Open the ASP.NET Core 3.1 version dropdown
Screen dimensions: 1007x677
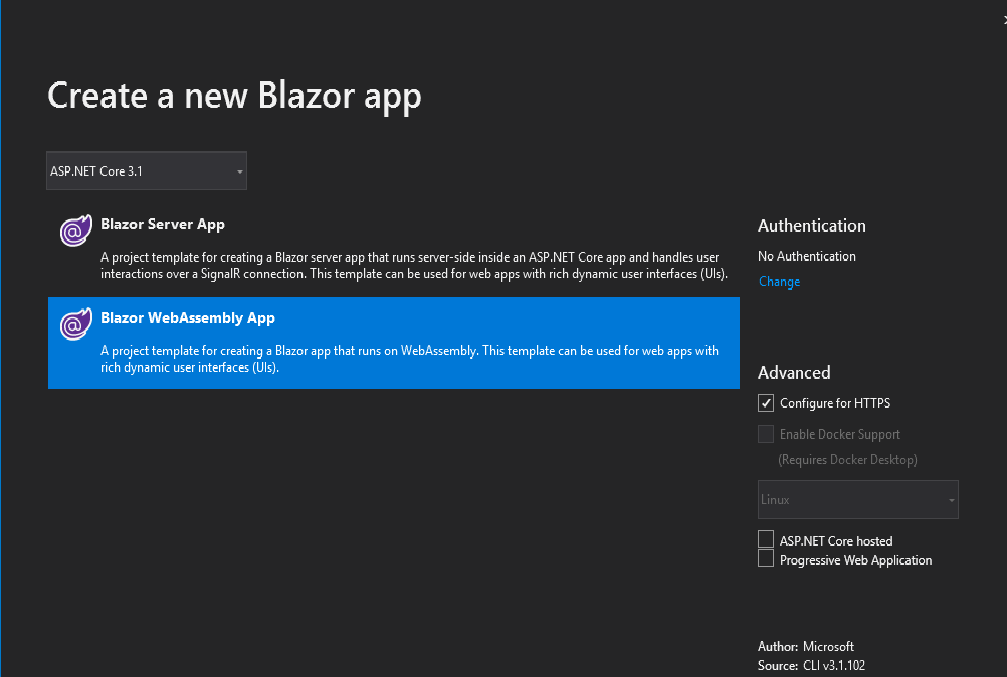[x=146, y=171]
